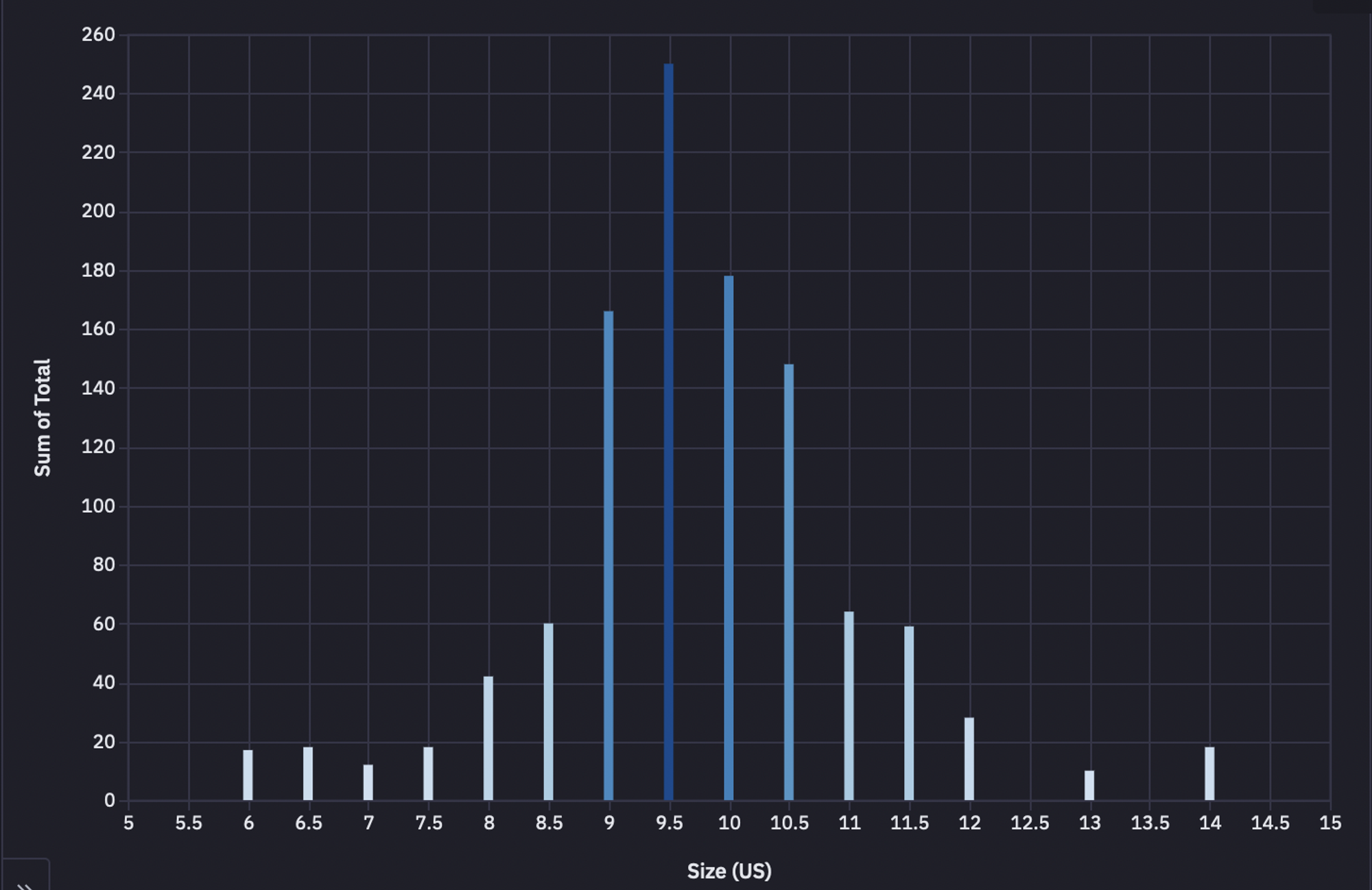Select the bar at size 8.5
The width and height of the screenshot is (1372, 890).
point(548,712)
